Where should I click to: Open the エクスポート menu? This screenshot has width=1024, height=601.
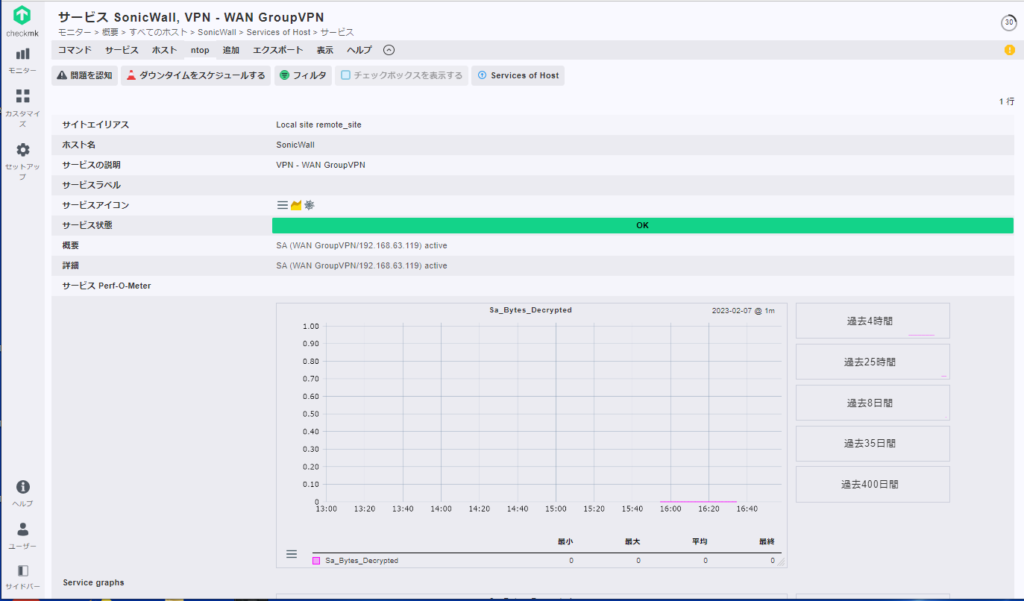pos(278,50)
